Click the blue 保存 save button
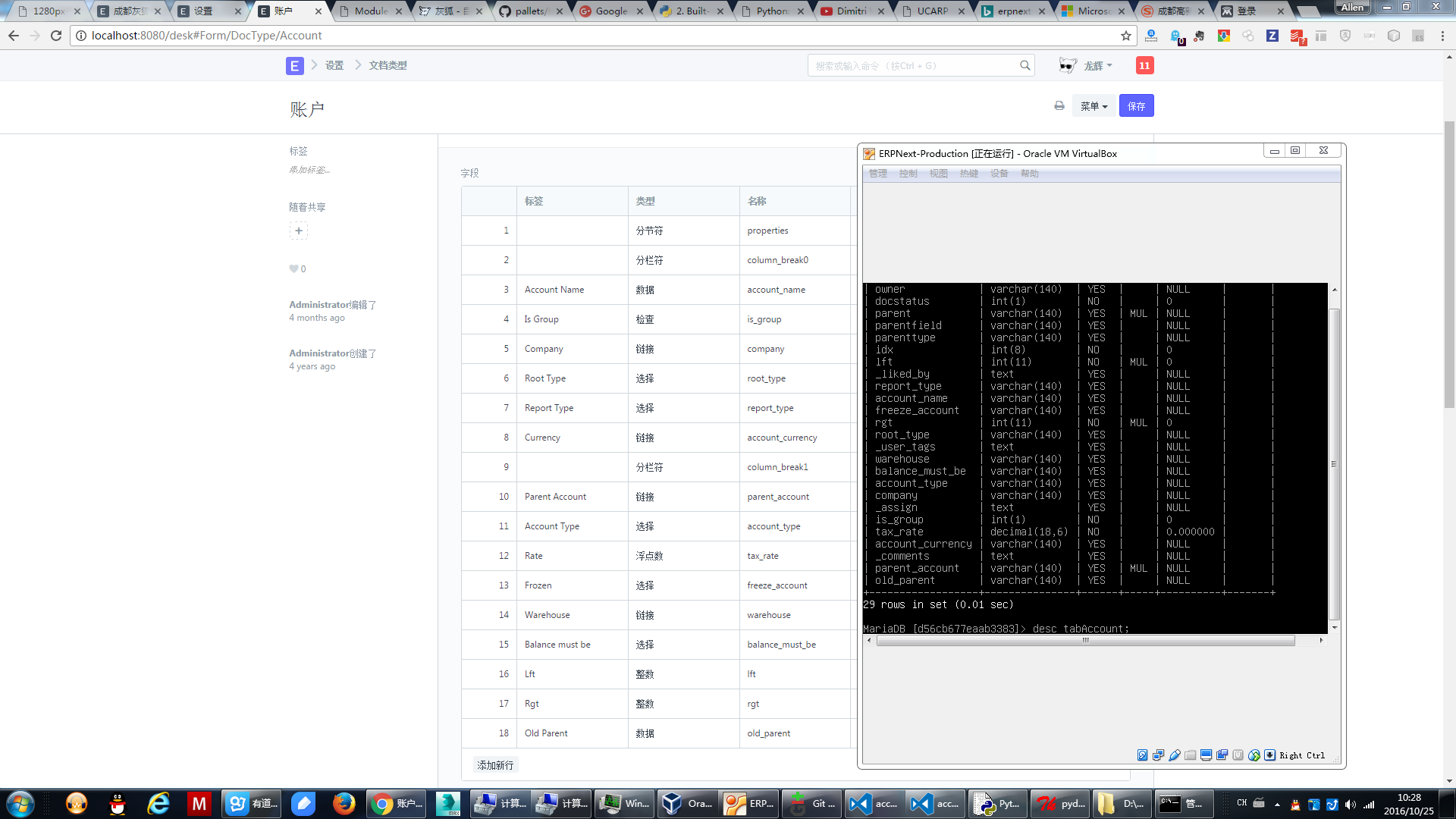 pos(1136,106)
